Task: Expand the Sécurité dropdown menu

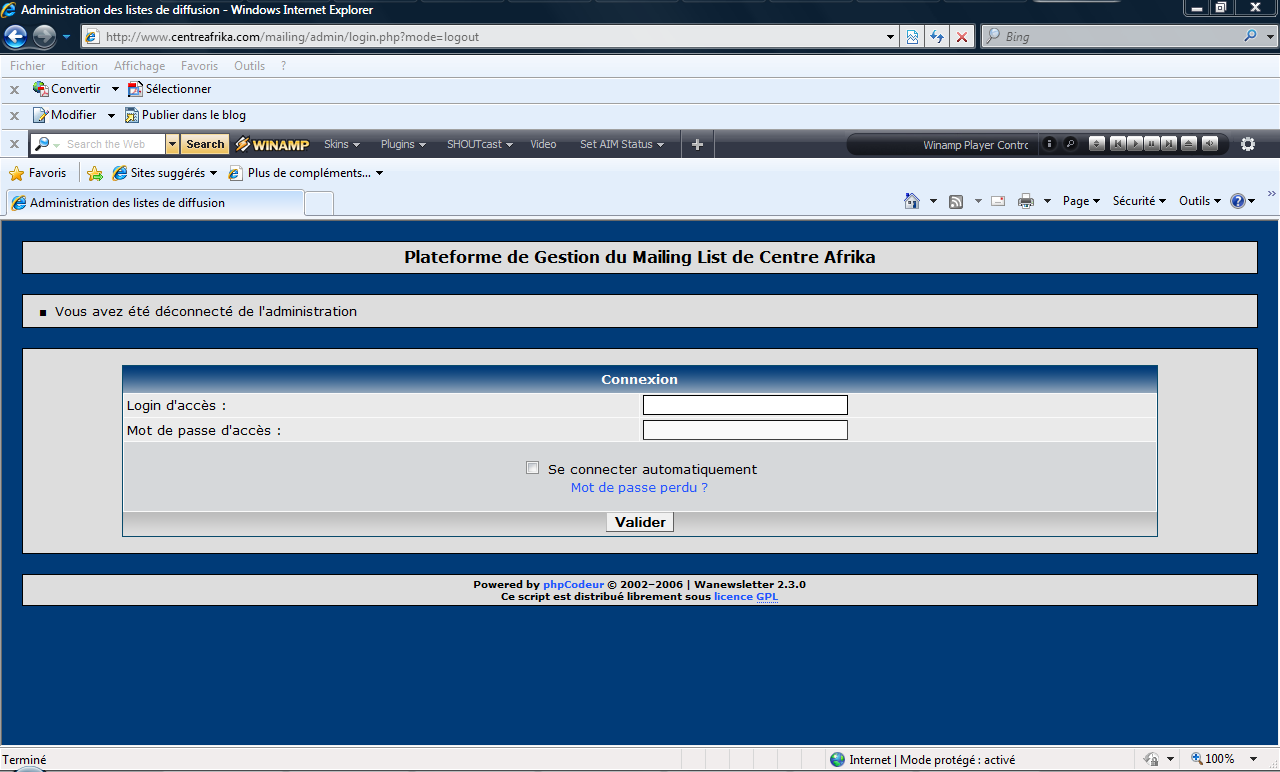Action: pyautogui.click(x=1140, y=201)
